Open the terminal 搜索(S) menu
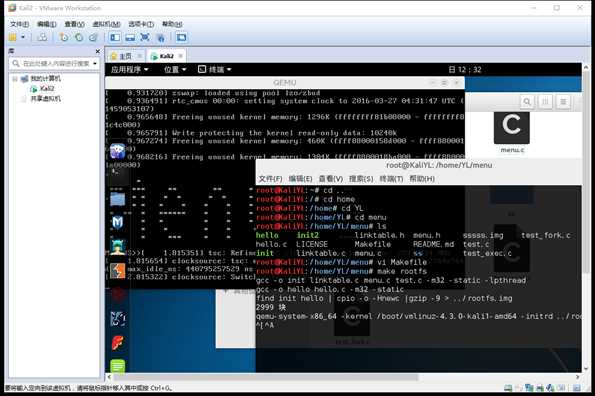This screenshot has width=595, height=396. [361, 179]
